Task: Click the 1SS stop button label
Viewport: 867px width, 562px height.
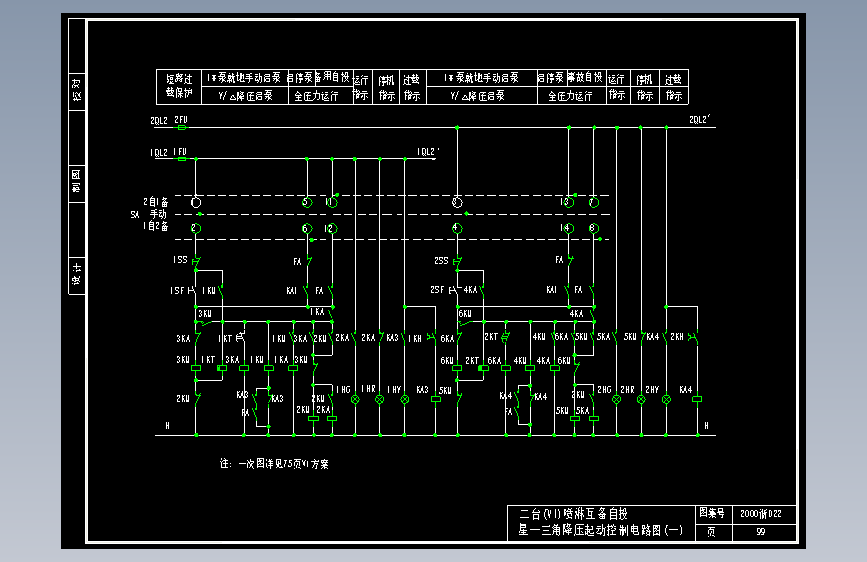Action: coord(180,259)
